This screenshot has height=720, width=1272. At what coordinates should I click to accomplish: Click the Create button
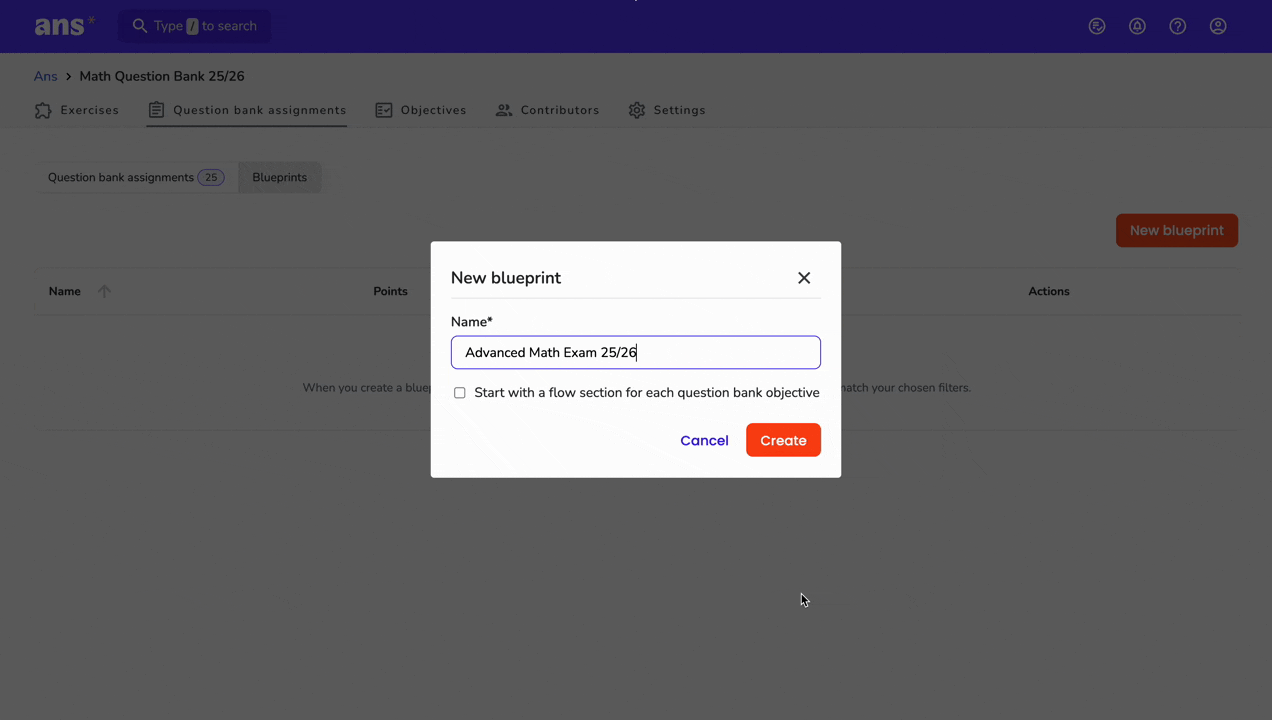coord(783,440)
